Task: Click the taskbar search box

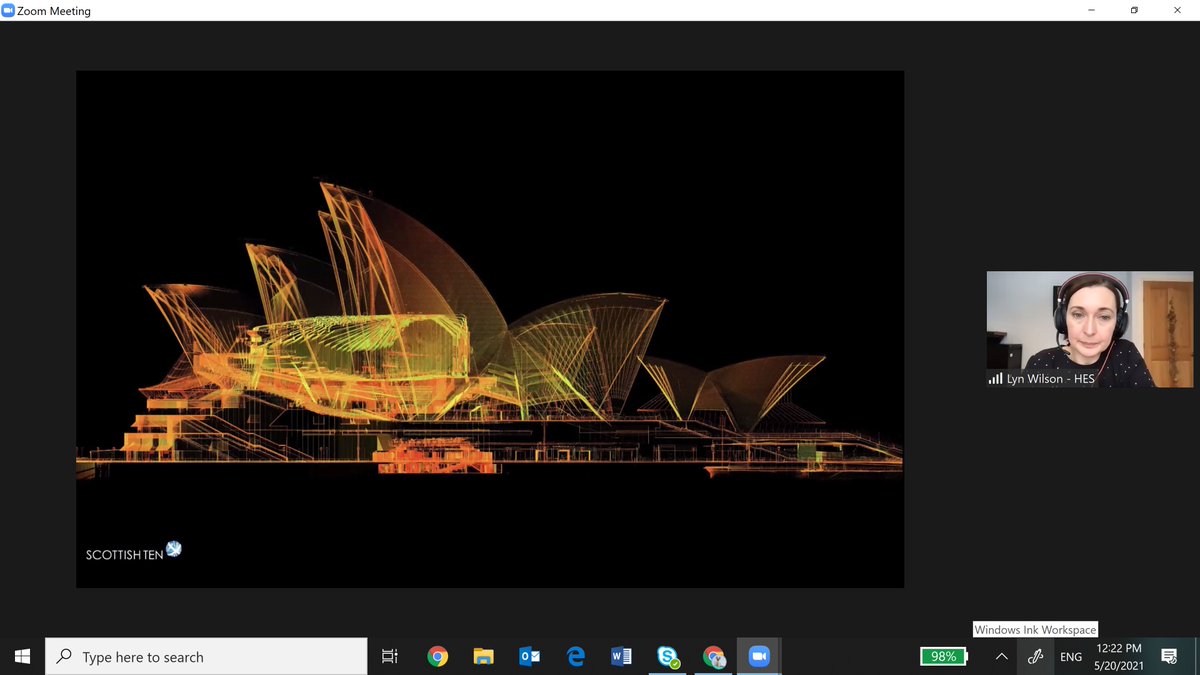Action: [207, 657]
